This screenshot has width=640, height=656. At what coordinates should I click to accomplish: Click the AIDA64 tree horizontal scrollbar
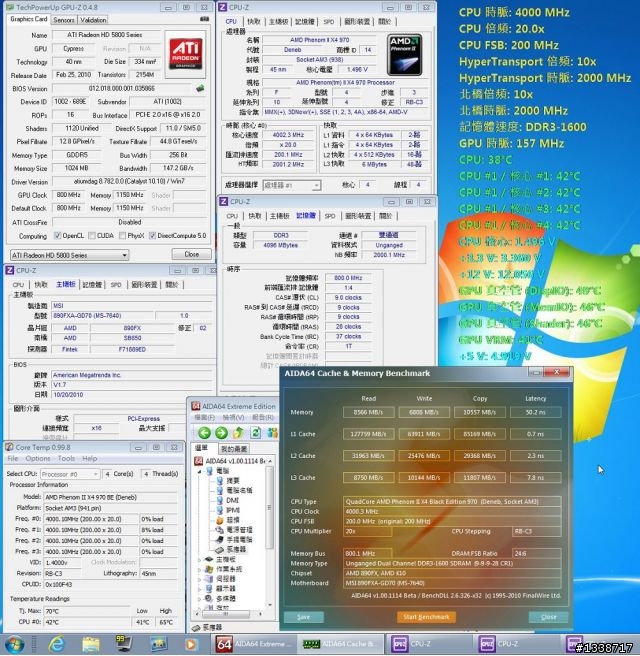(226, 614)
